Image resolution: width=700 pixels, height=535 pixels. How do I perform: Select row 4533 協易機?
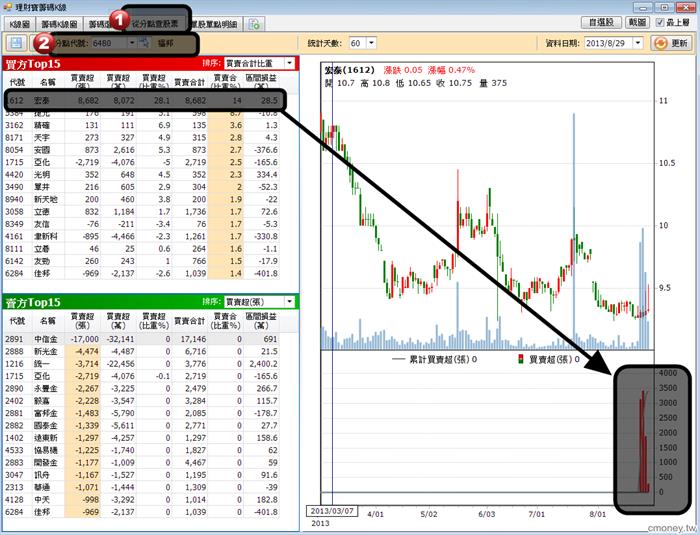coord(142,451)
